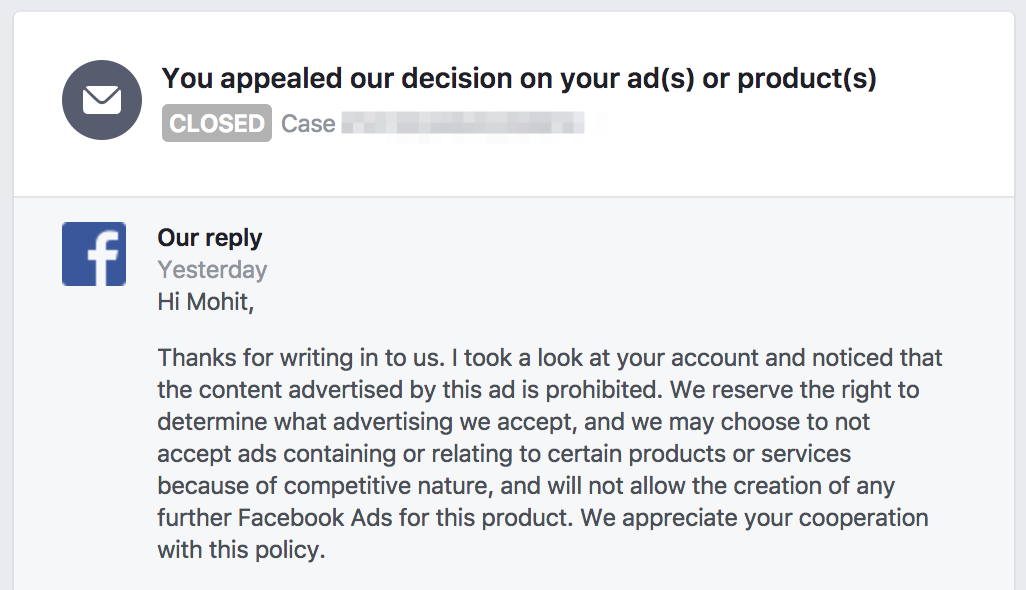Click the Facebook logo beside the reply
Image resolution: width=1026 pixels, height=590 pixels.
click(x=94, y=254)
